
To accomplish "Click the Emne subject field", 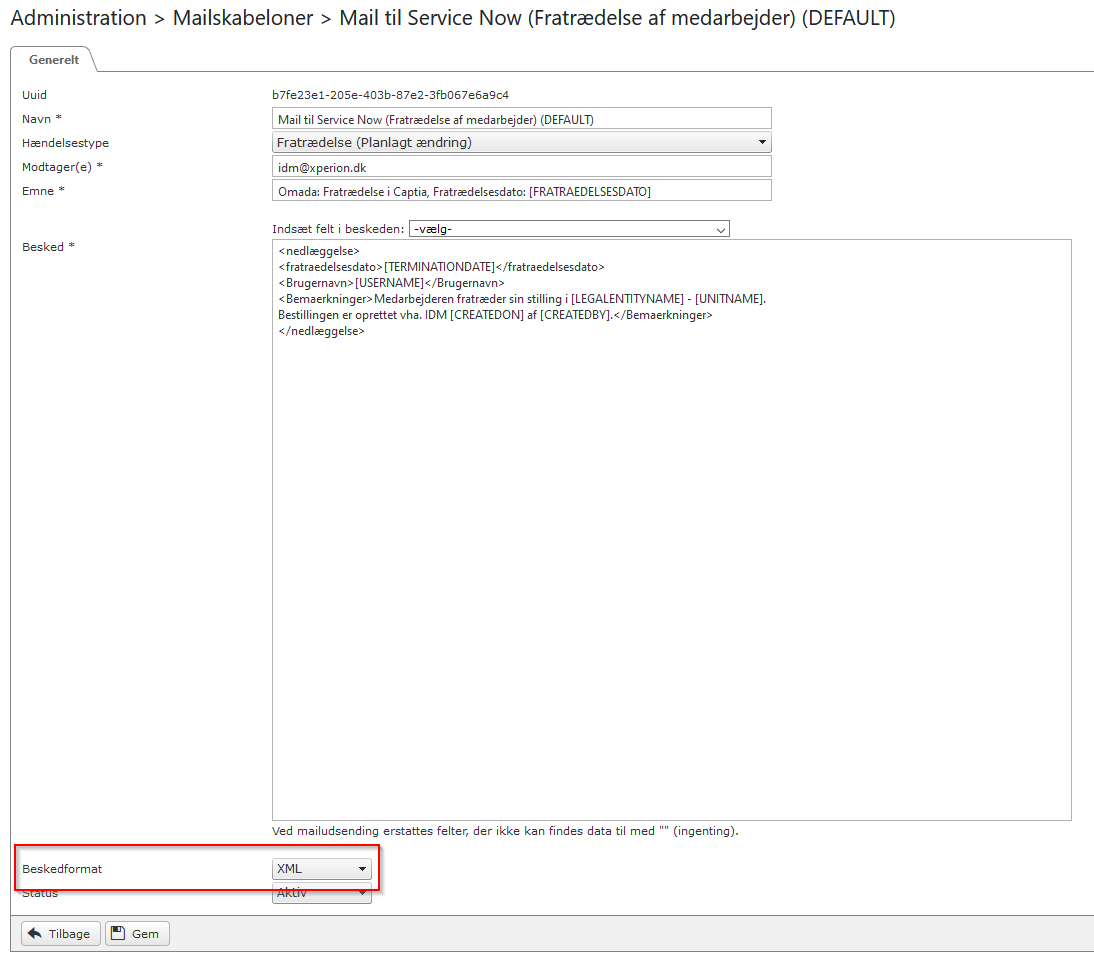I will pos(521,190).
